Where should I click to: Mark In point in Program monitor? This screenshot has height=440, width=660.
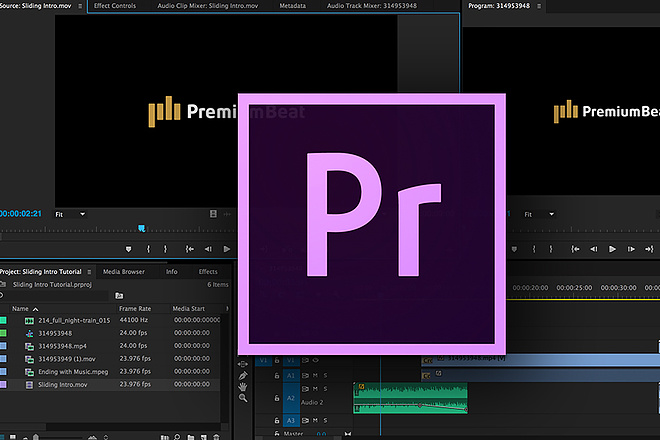[x=534, y=249]
